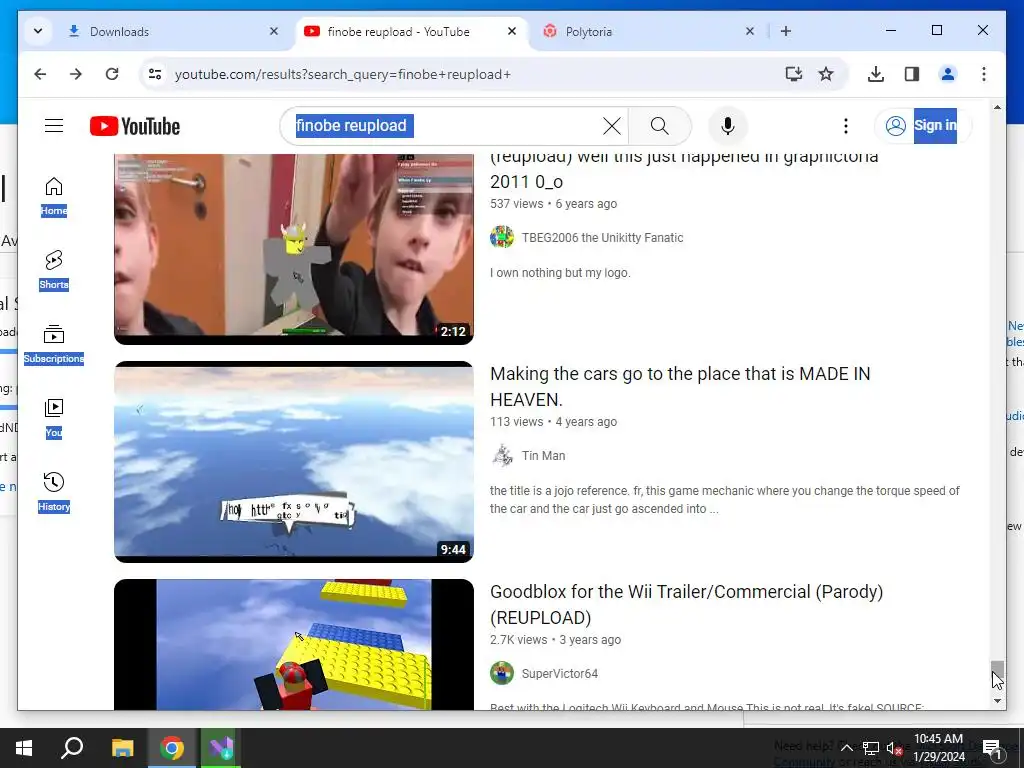This screenshot has height=768, width=1024.
Task: Go forward in Chrome
Action: [x=76, y=74]
